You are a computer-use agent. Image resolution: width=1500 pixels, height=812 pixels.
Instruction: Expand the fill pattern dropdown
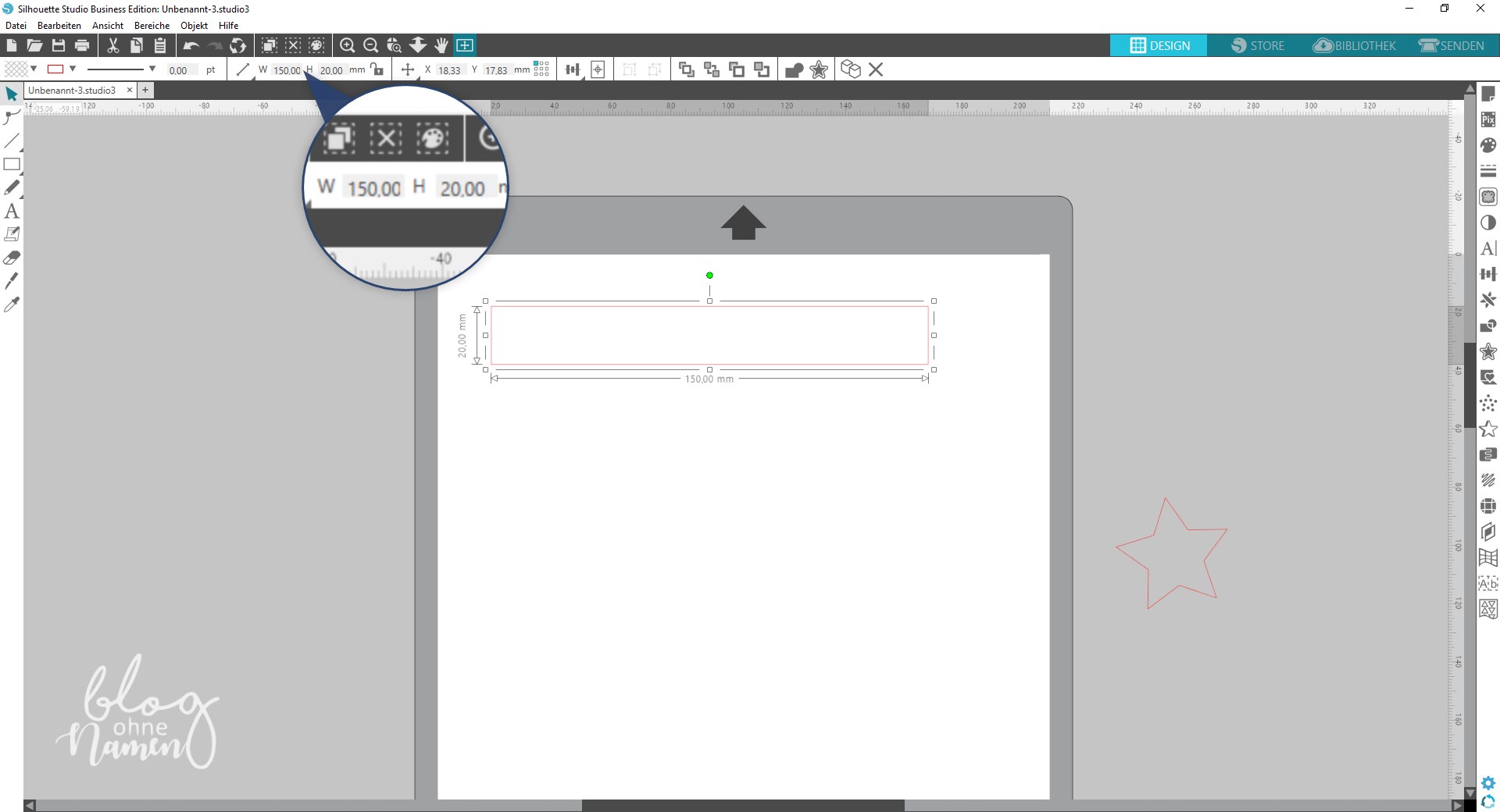tap(34, 69)
